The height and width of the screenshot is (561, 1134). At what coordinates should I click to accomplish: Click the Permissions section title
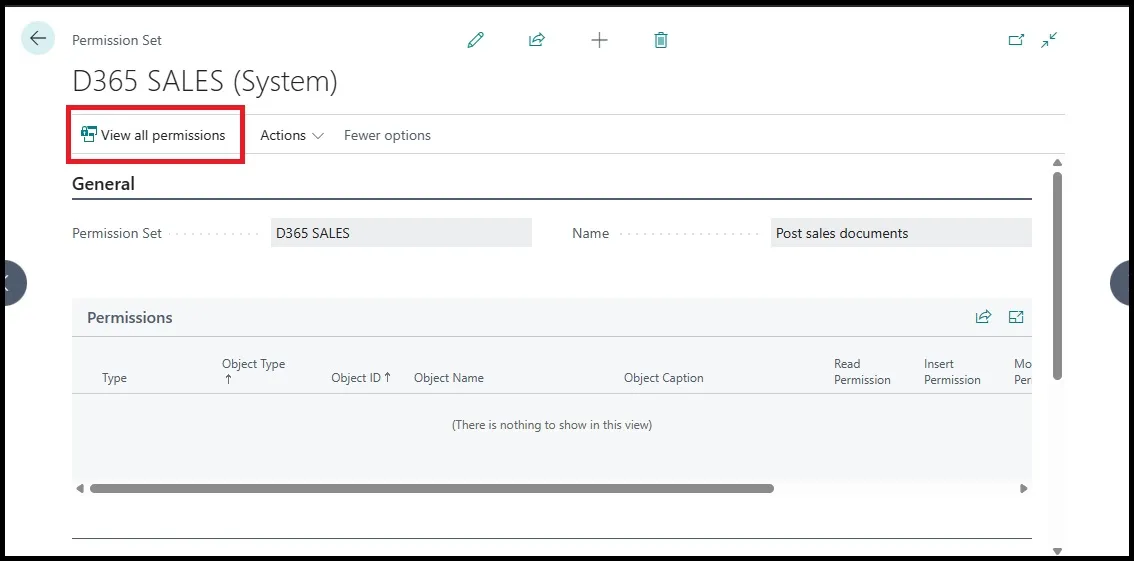(x=129, y=317)
